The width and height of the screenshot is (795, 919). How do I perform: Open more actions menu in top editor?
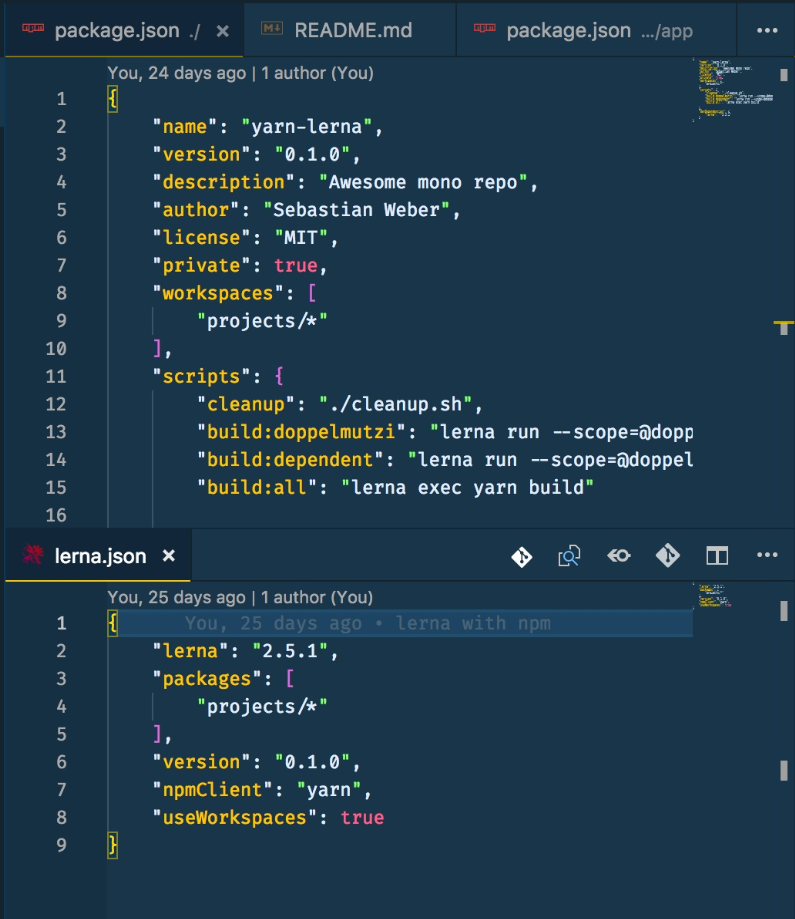pyautogui.click(x=767, y=30)
